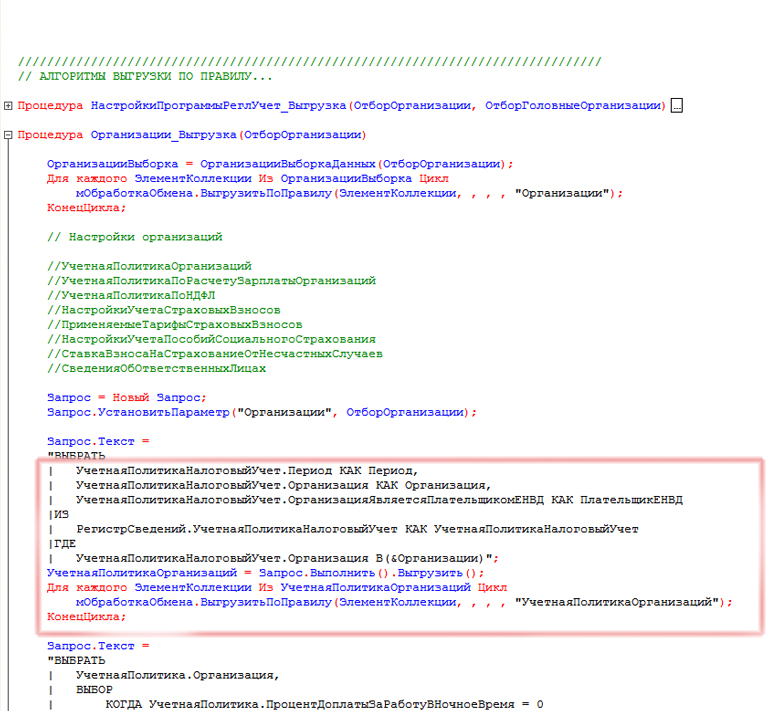This screenshot has width=784, height=711.
Task: Place cursor on Запрос = Новый Запрос line
Action: click(126, 397)
